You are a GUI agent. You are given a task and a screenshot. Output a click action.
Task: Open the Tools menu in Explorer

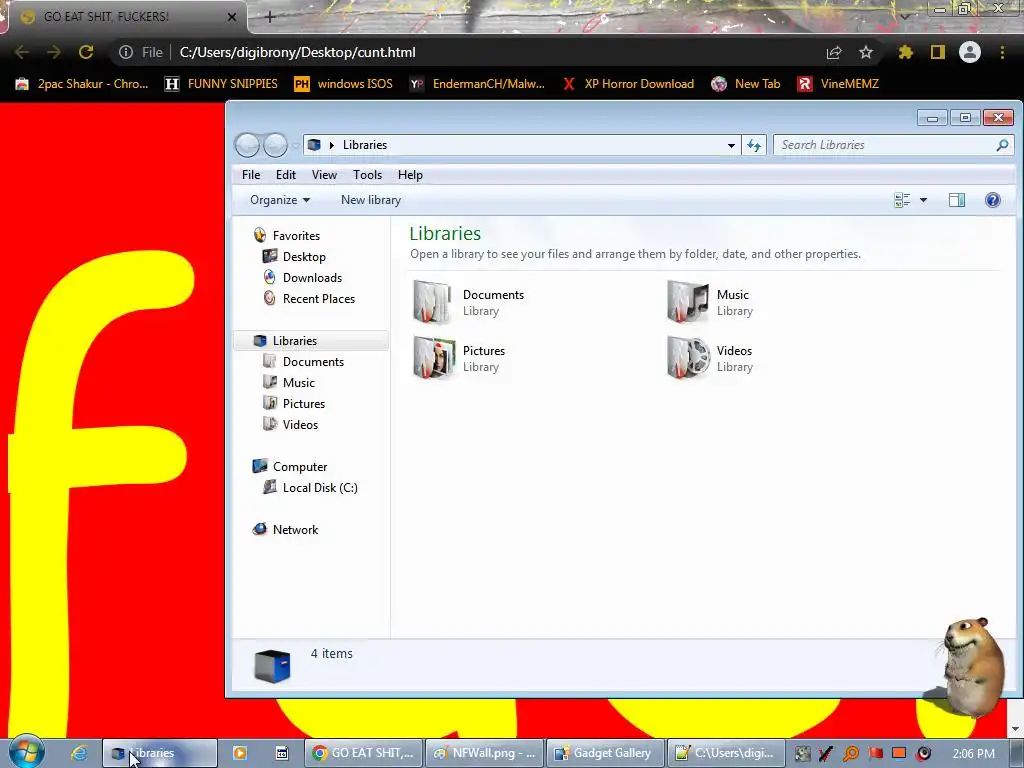point(367,174)
